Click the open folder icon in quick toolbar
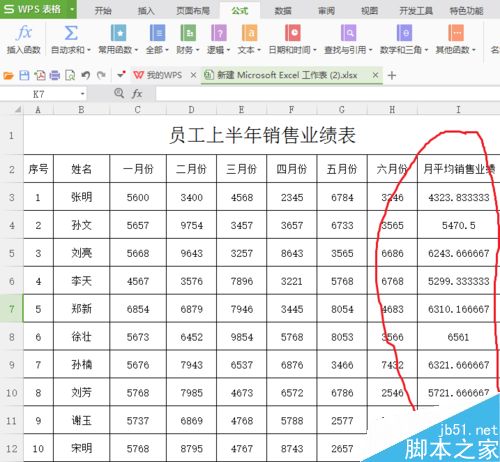The image size is (500, 462). tap(8, 76)
